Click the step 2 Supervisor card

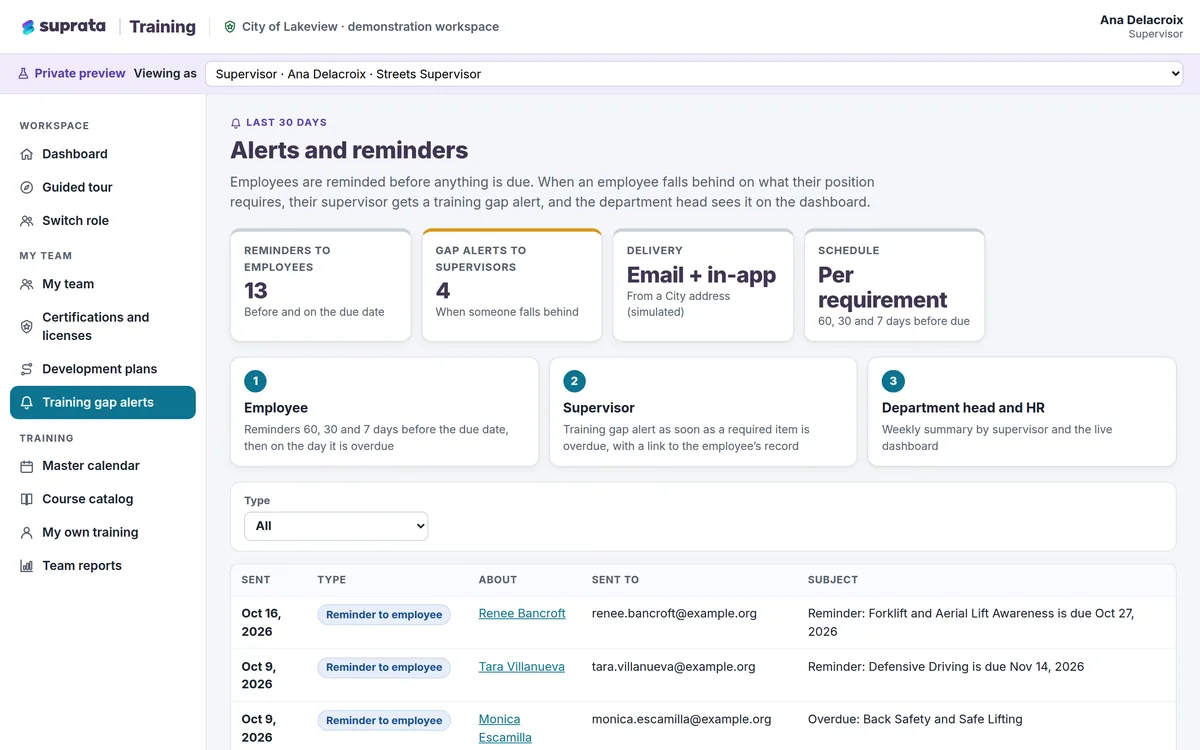point(703,412)
